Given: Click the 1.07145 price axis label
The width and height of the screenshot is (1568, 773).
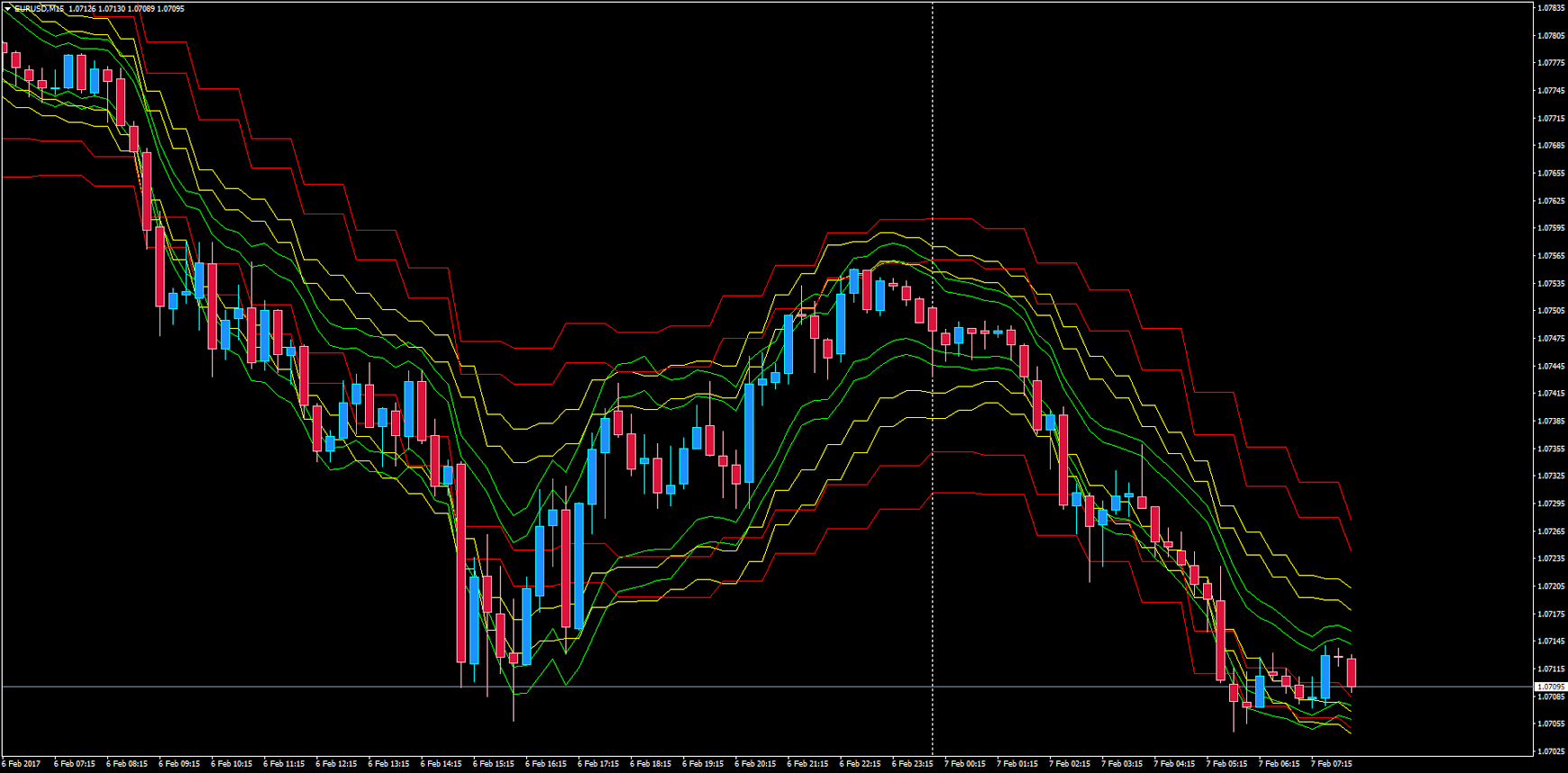Looking at the screenshot, I should [x=1550, y=641].
